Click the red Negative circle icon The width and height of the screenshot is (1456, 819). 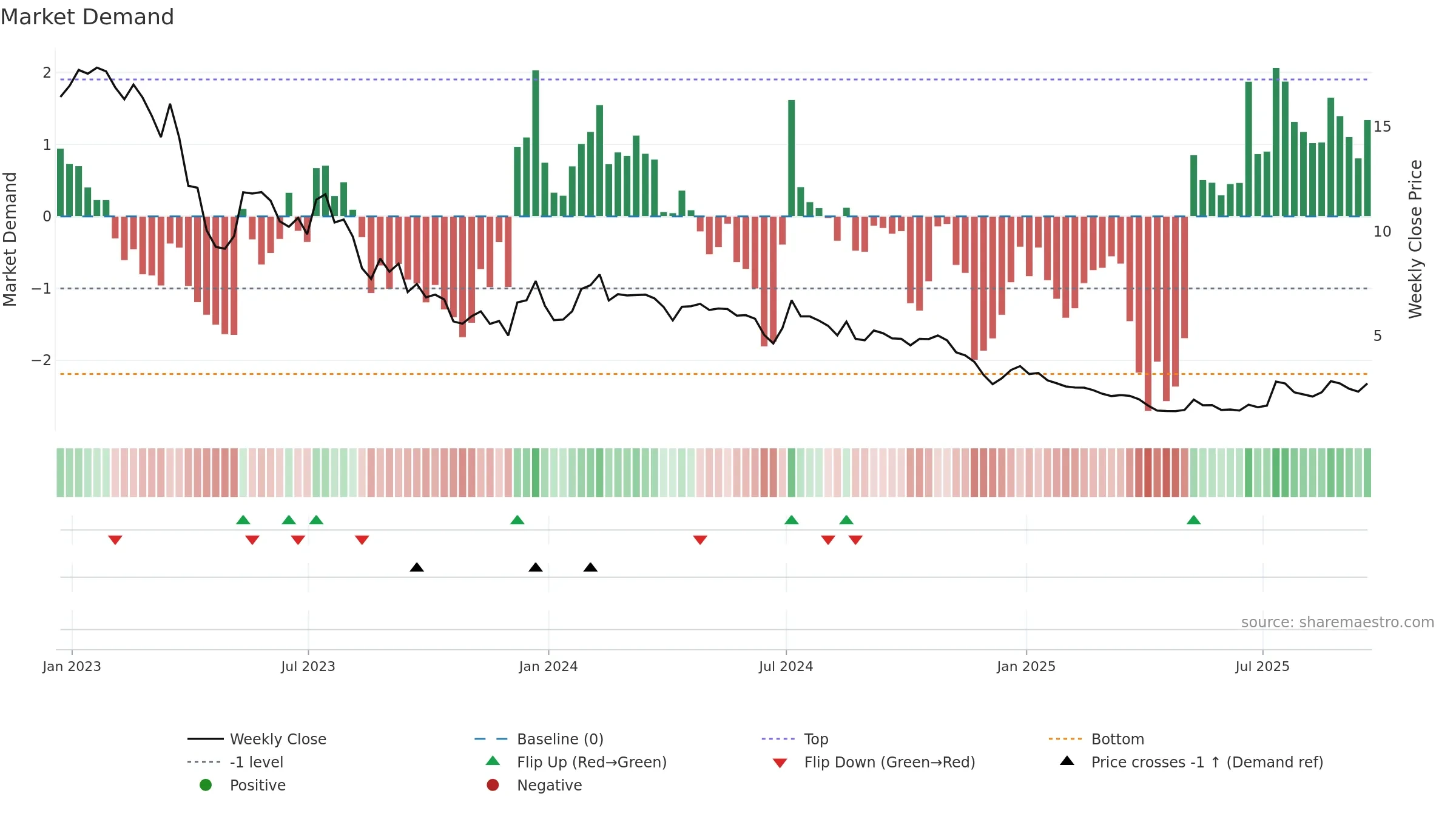pos(493,785)
